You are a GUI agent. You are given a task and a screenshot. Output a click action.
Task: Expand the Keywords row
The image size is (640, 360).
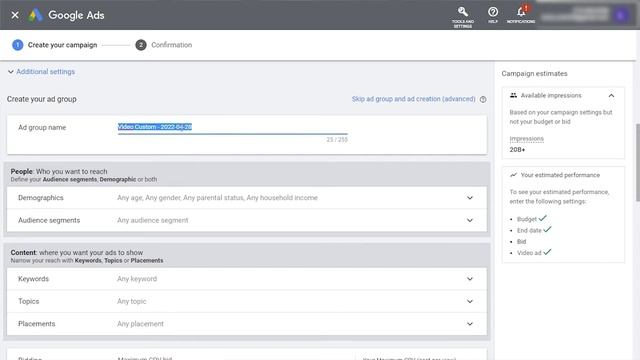click(x=247, y=279)
